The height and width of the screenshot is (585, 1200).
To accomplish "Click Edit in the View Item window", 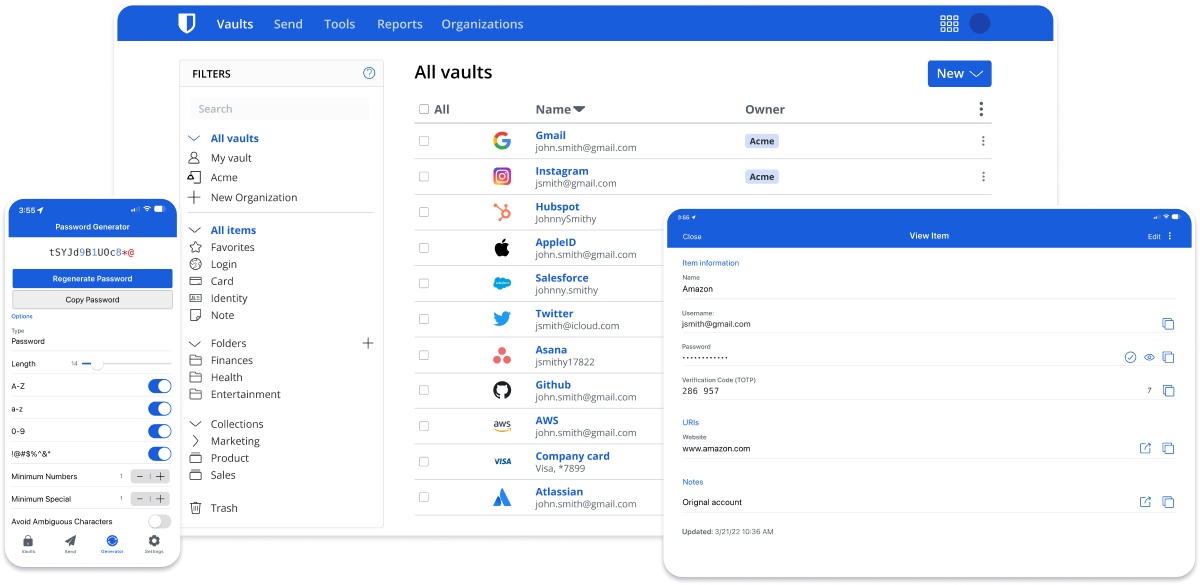I will [1154, 237].
